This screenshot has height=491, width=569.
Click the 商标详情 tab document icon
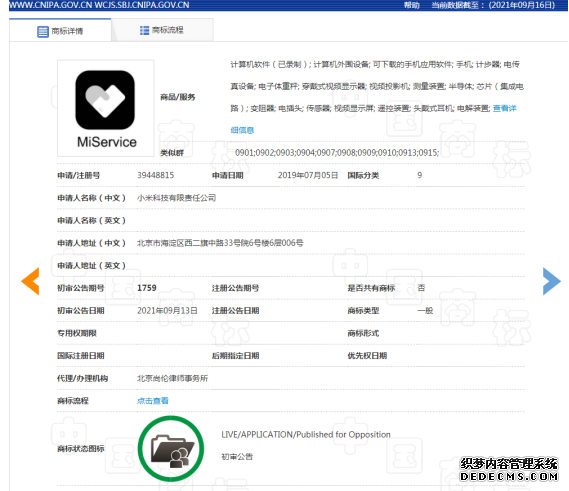[42, 32]
